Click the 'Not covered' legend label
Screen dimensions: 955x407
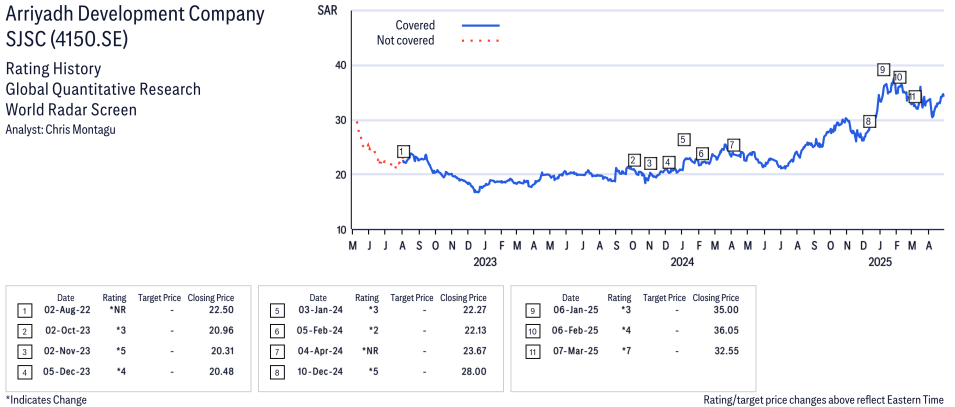click(x=406, y=41)
